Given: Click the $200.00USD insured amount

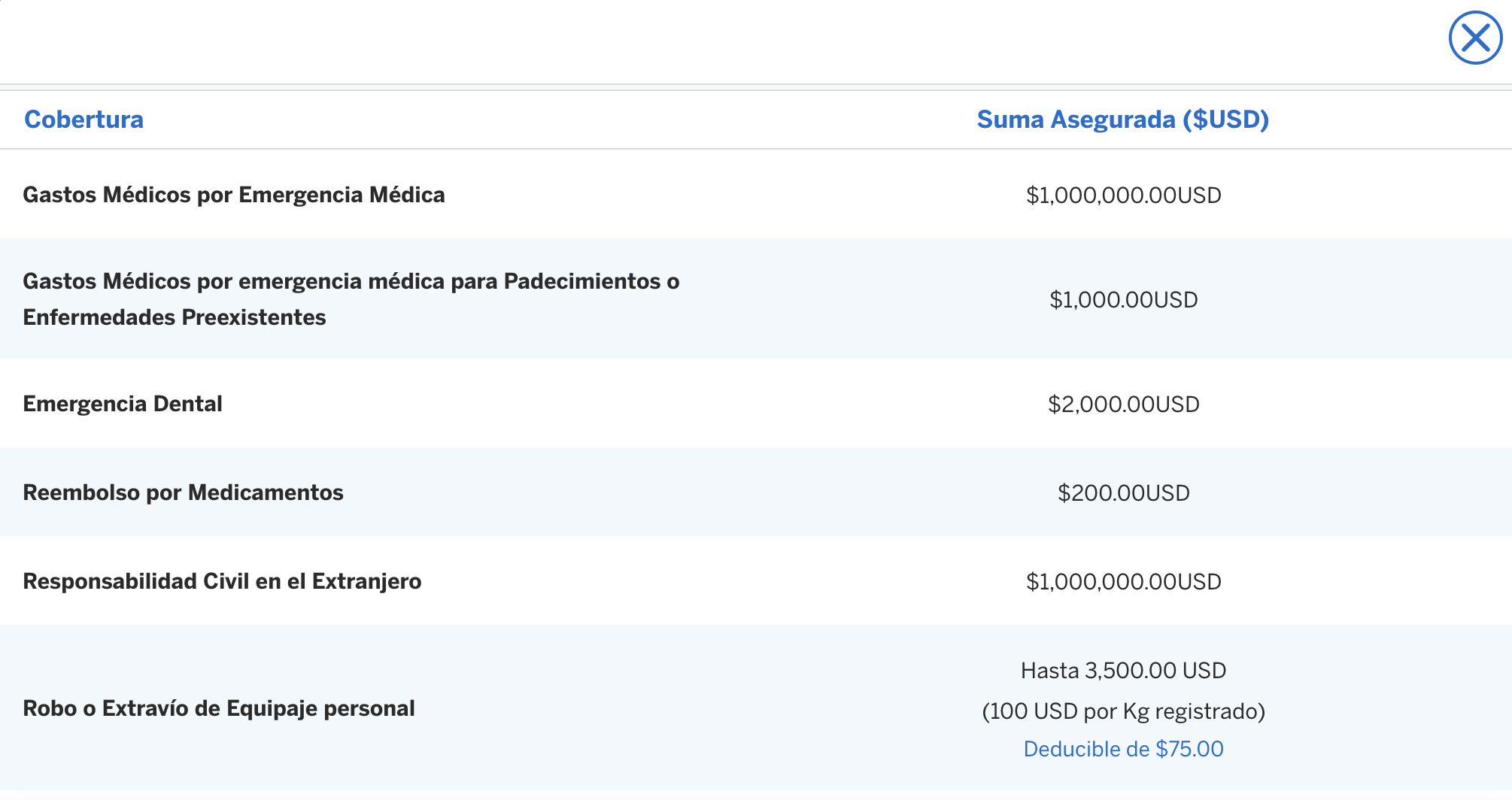Looking at the screenshot, I should (1123, 493).
